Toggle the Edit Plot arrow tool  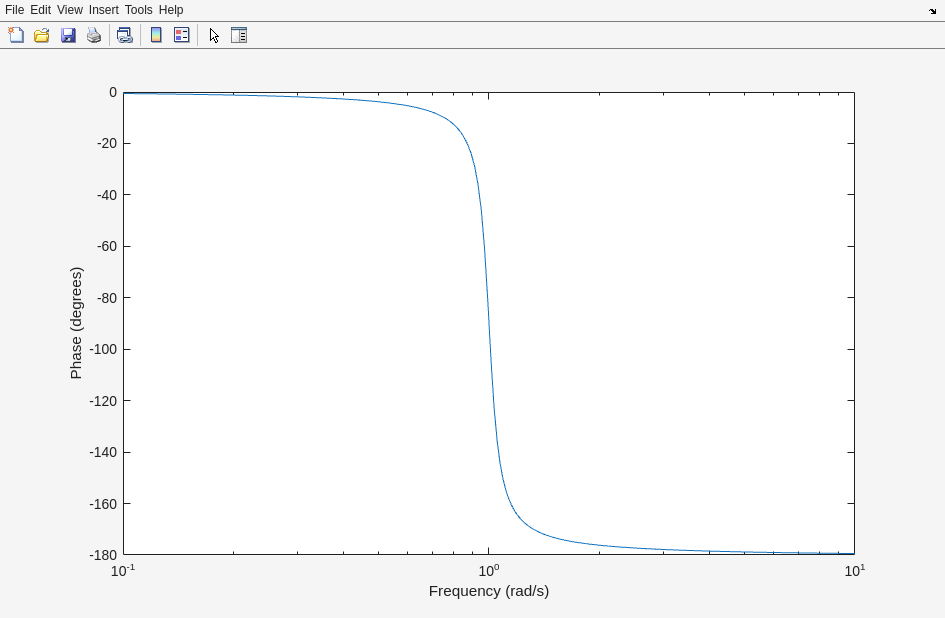pos(214,35)
